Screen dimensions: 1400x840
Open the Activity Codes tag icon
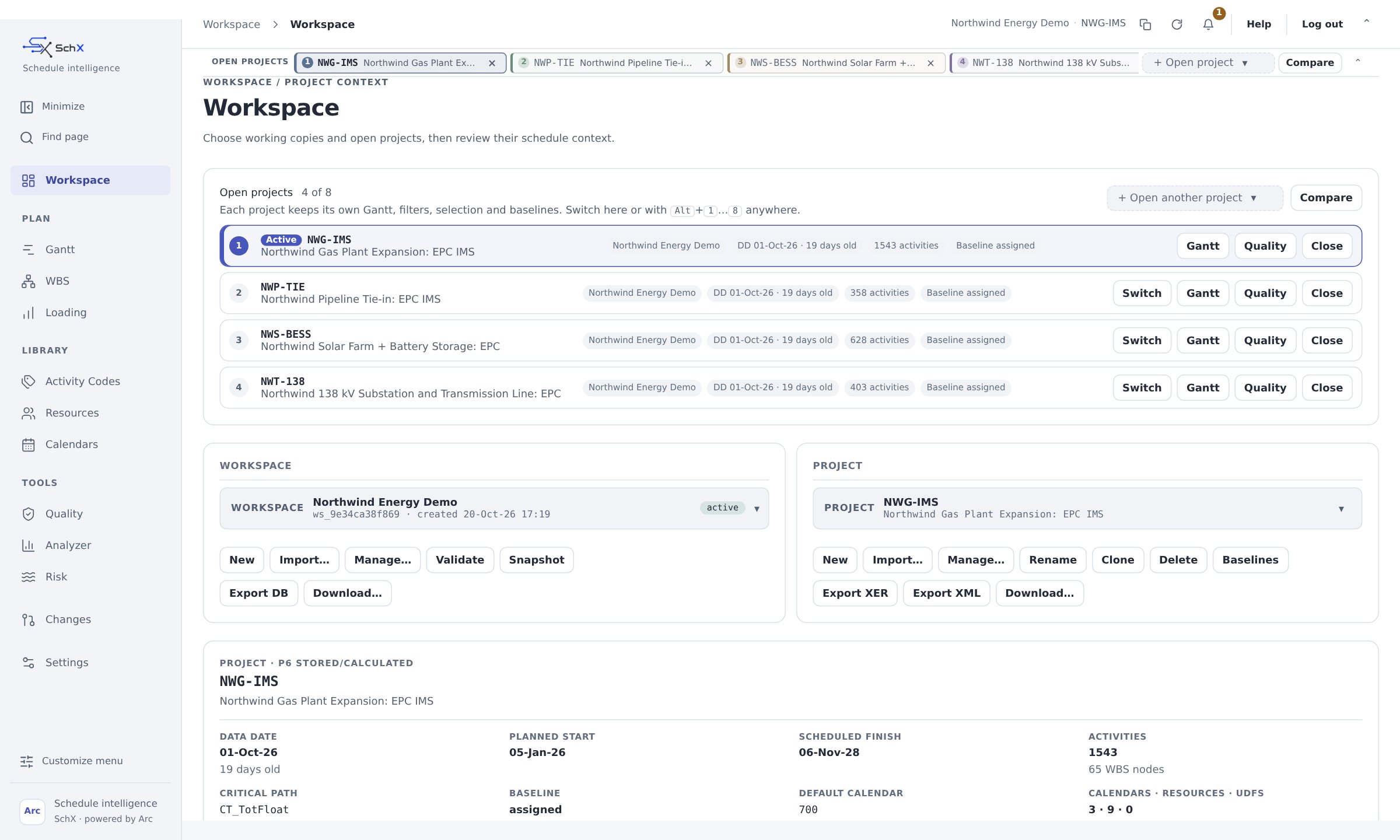pos(29,381)
